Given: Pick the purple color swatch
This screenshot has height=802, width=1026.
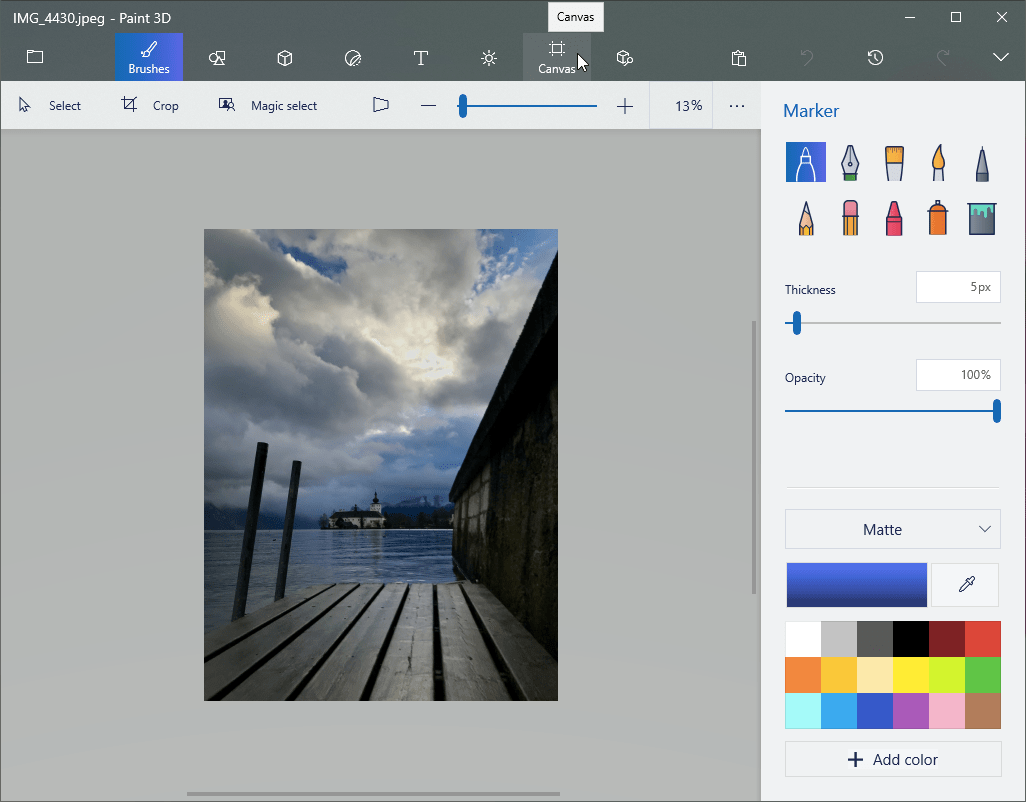Looking at the screenshot, I should [x=911, y=711].
